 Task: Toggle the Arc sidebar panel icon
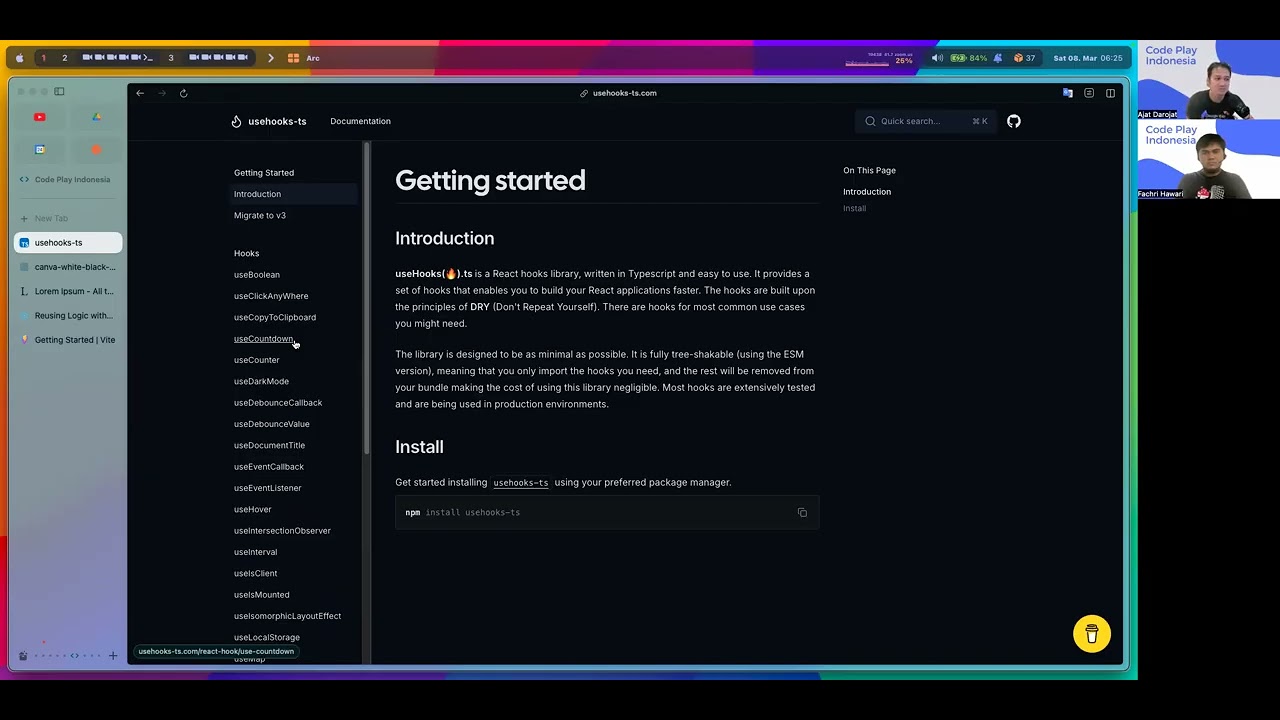click(x=59, y=92)
